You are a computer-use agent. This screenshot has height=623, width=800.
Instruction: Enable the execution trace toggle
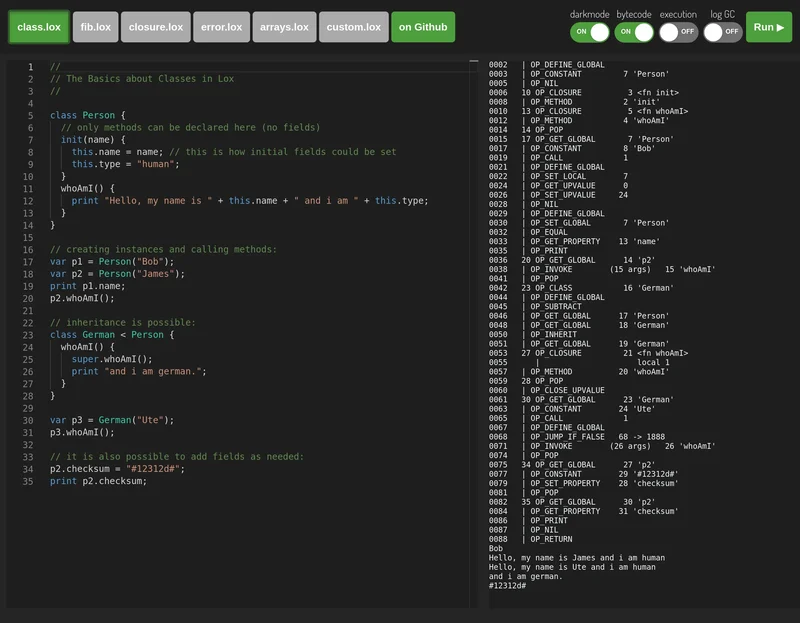(678, 32)
